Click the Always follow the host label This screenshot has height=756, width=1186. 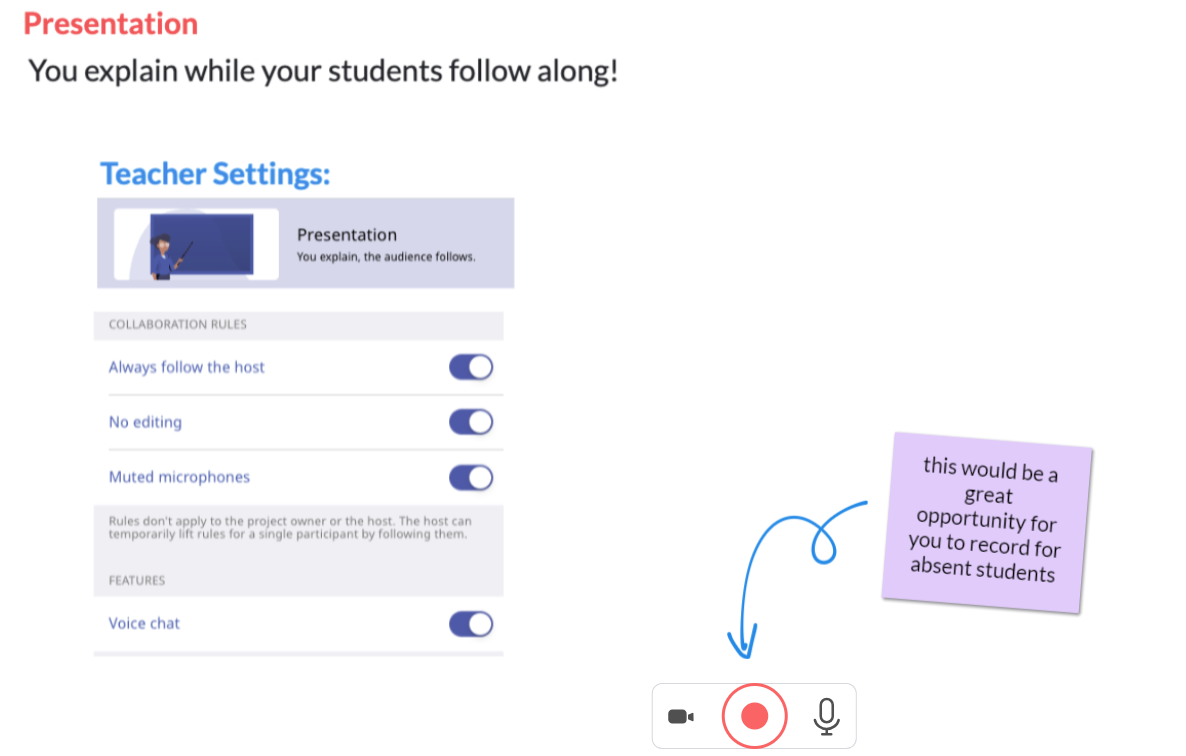click(x=186, y=367)
